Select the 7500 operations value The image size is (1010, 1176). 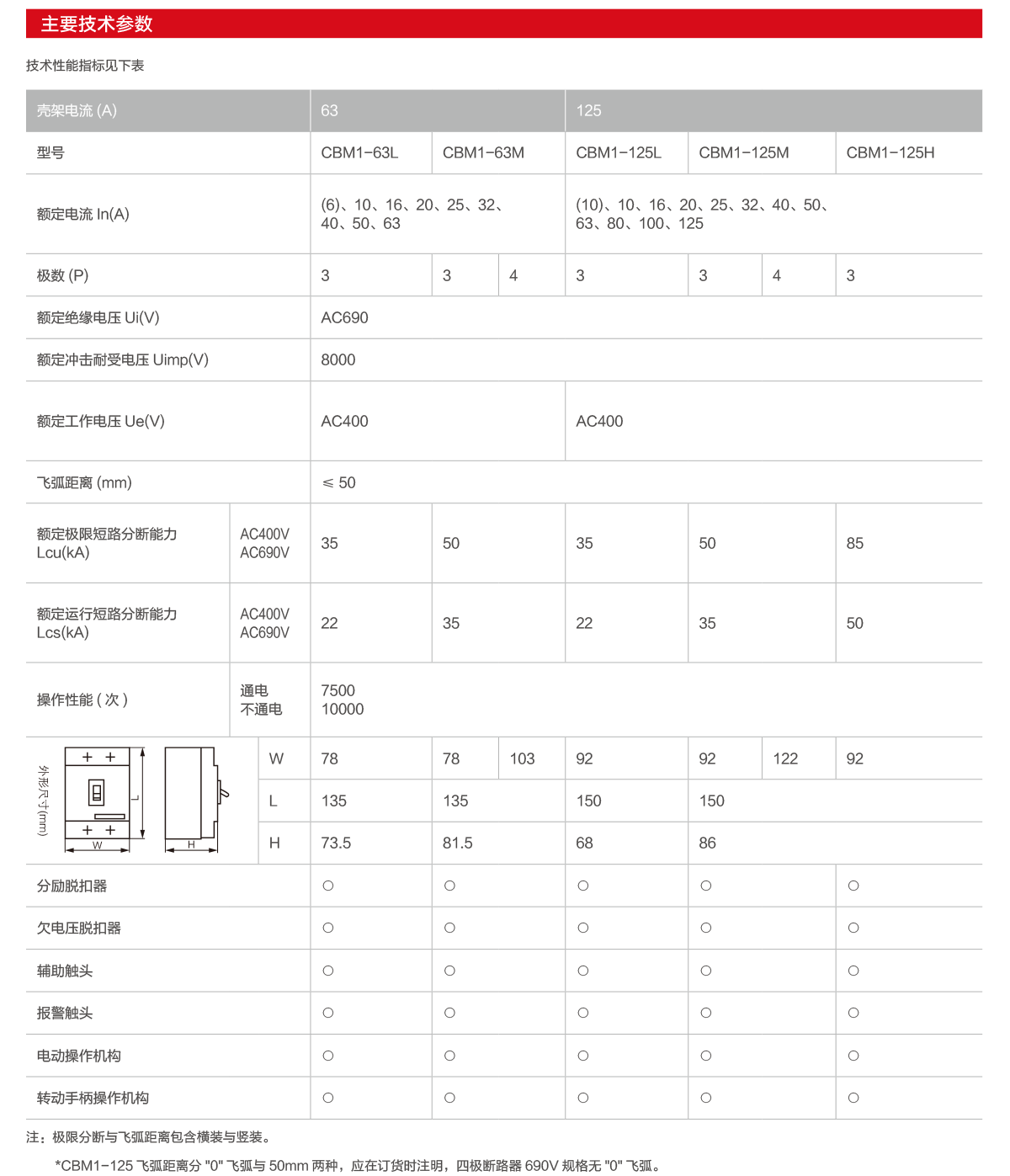click(x=338, y=690)
